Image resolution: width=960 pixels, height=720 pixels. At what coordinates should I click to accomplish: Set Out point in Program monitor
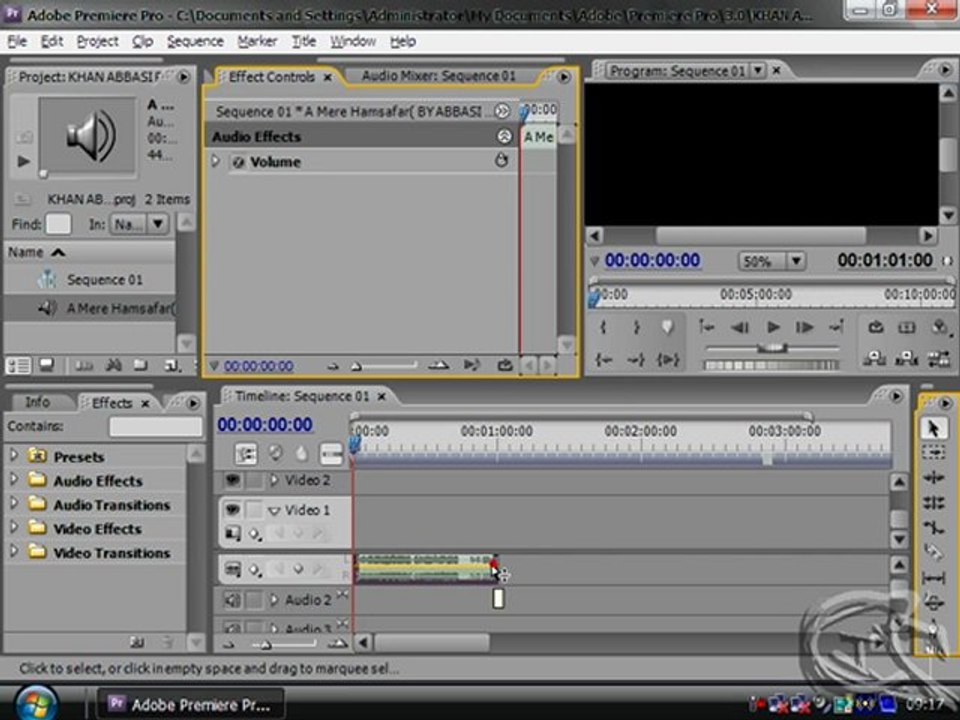pyautogui.click(x=636, y=328)
